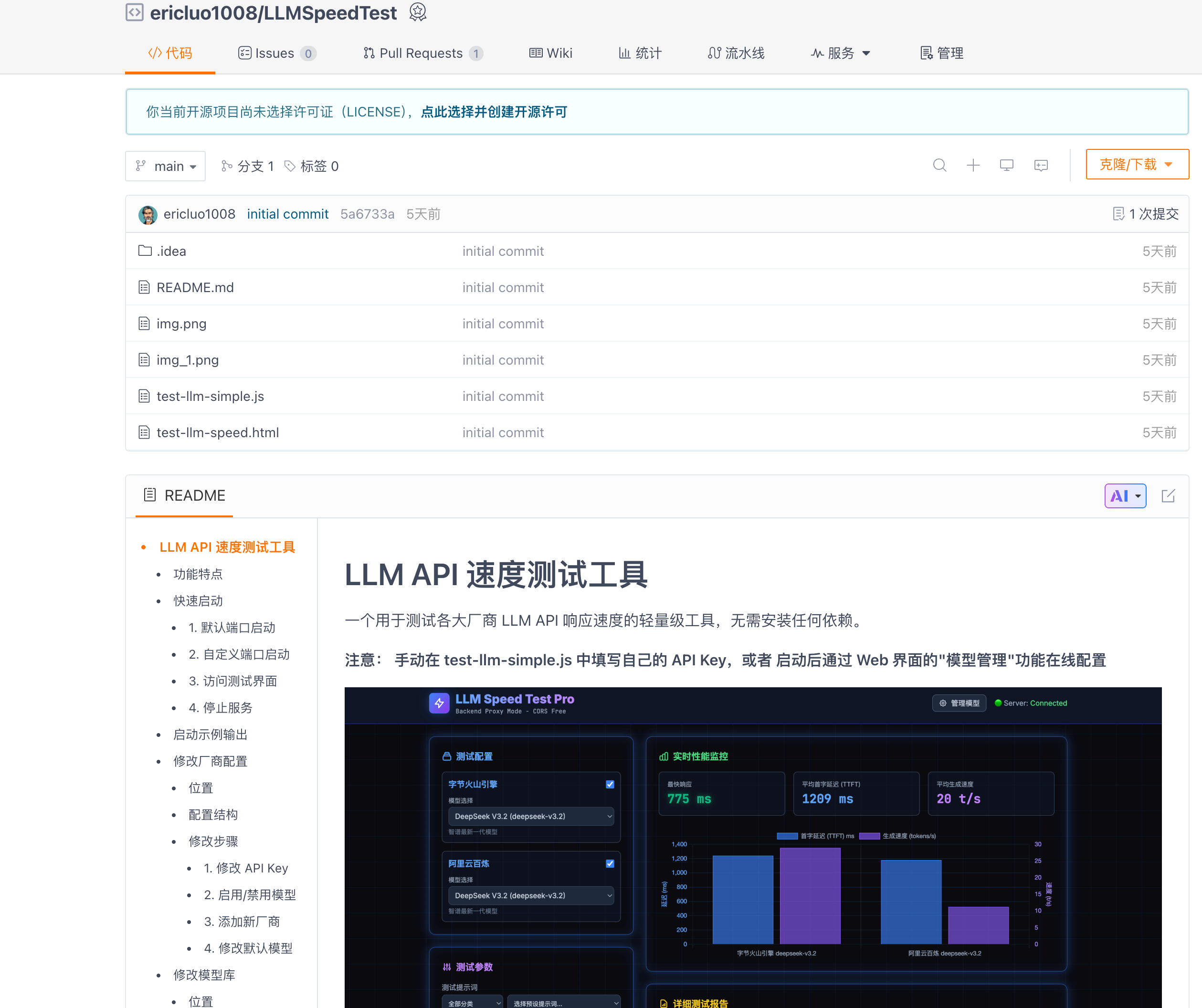Screen dimensions: 1202x1008
Task: Click the badge icon after LLMSpeedTest
Action: pos(418,12)
